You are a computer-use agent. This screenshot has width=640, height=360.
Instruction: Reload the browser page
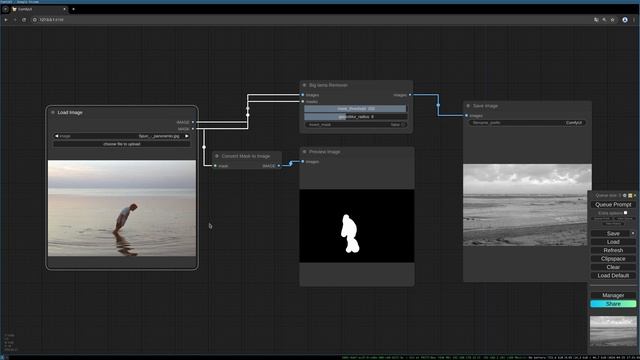24,20
